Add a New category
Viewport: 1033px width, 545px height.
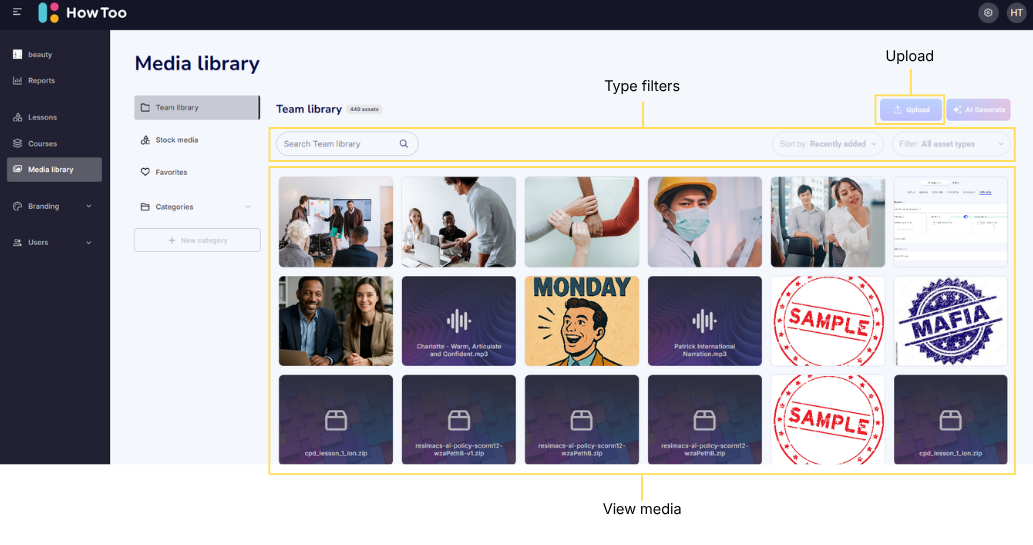coord(197,240)
